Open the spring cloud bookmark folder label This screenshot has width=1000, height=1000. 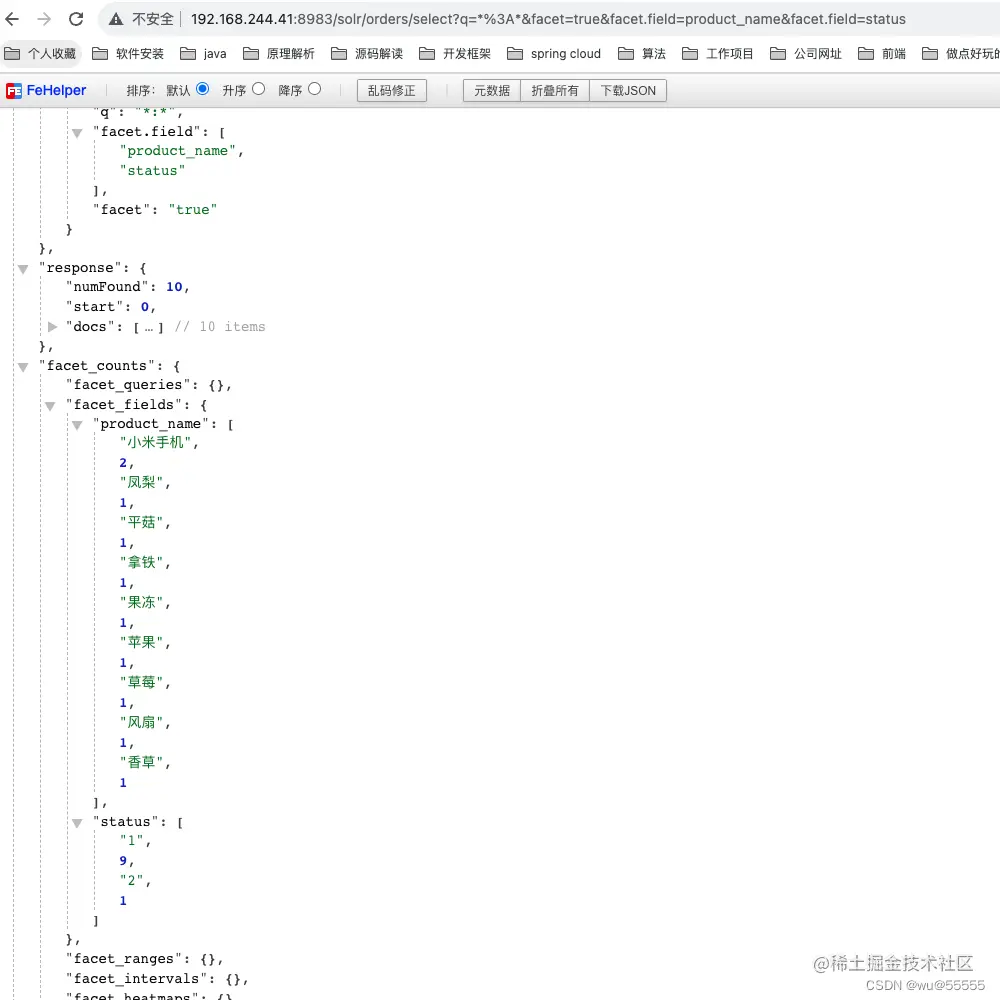pyautogui.click(x=566, y=54)
